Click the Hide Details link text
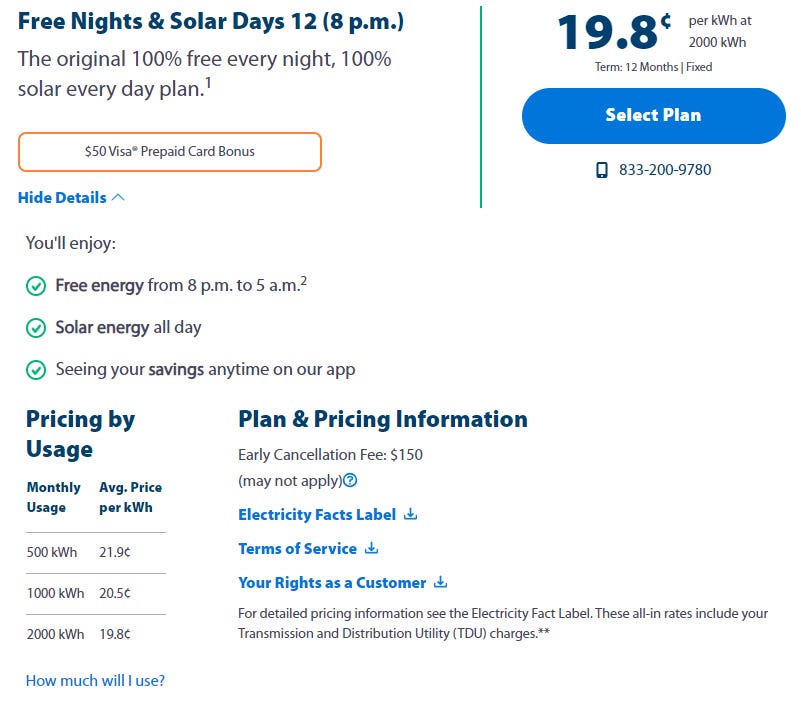This screenshot has width=801, height=701. coord(62,198)
